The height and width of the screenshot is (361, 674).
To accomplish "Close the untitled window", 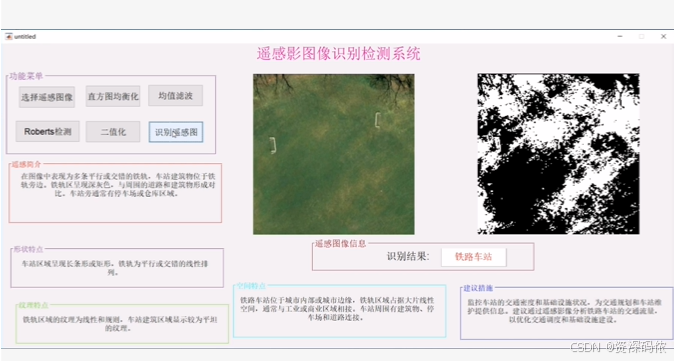I will 663,37.
